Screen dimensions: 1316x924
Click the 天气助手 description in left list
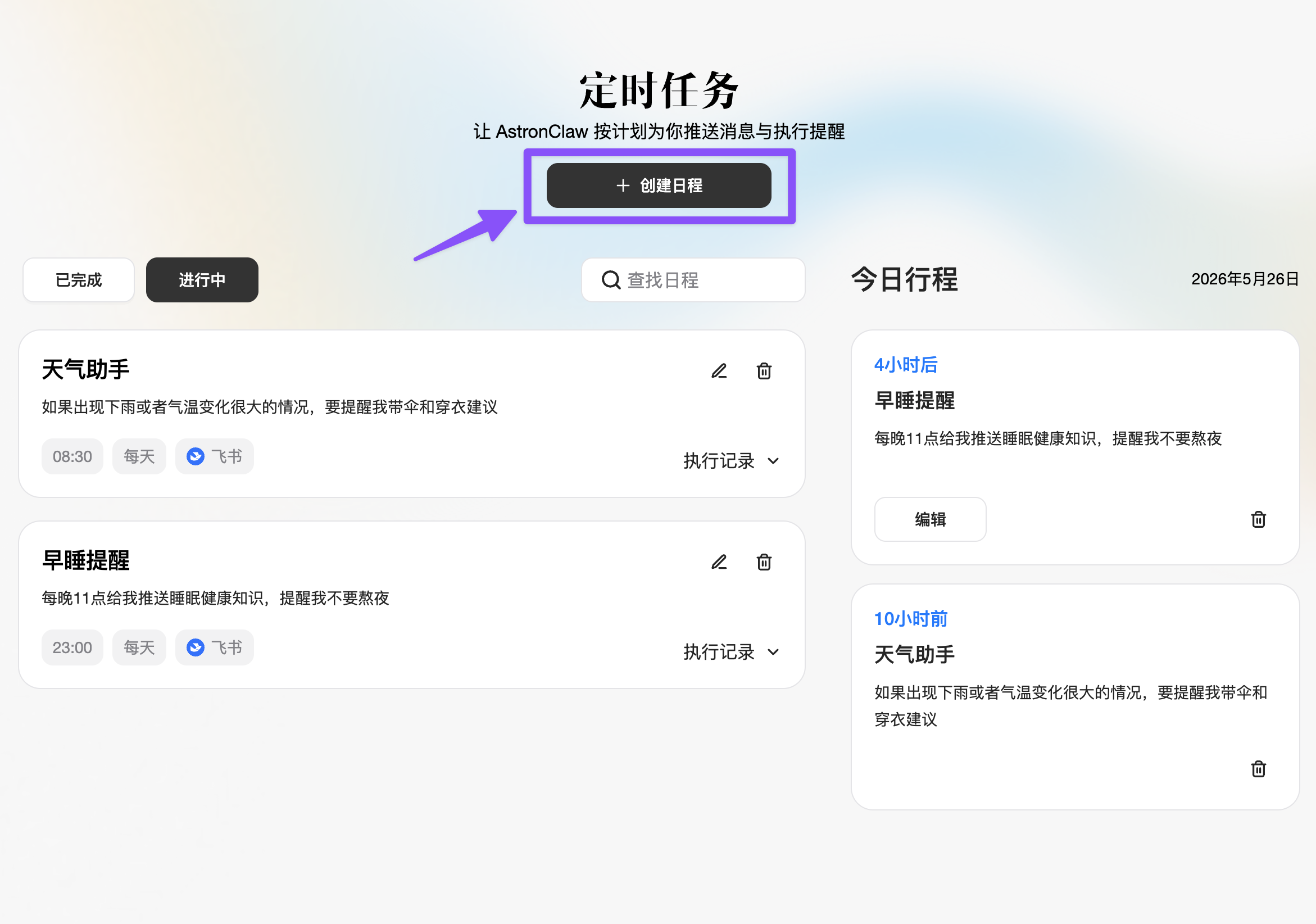click(269, 407)
